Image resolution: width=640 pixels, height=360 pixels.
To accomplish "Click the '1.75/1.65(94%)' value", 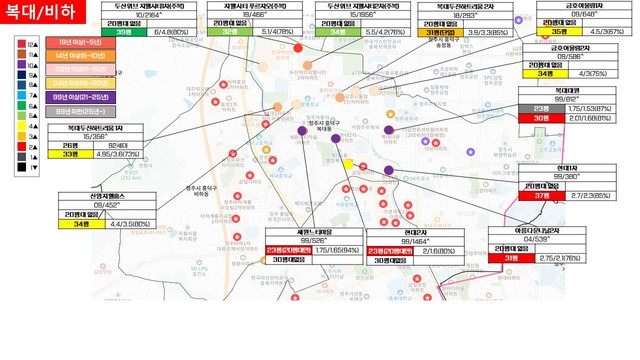I will coord(337,250).
